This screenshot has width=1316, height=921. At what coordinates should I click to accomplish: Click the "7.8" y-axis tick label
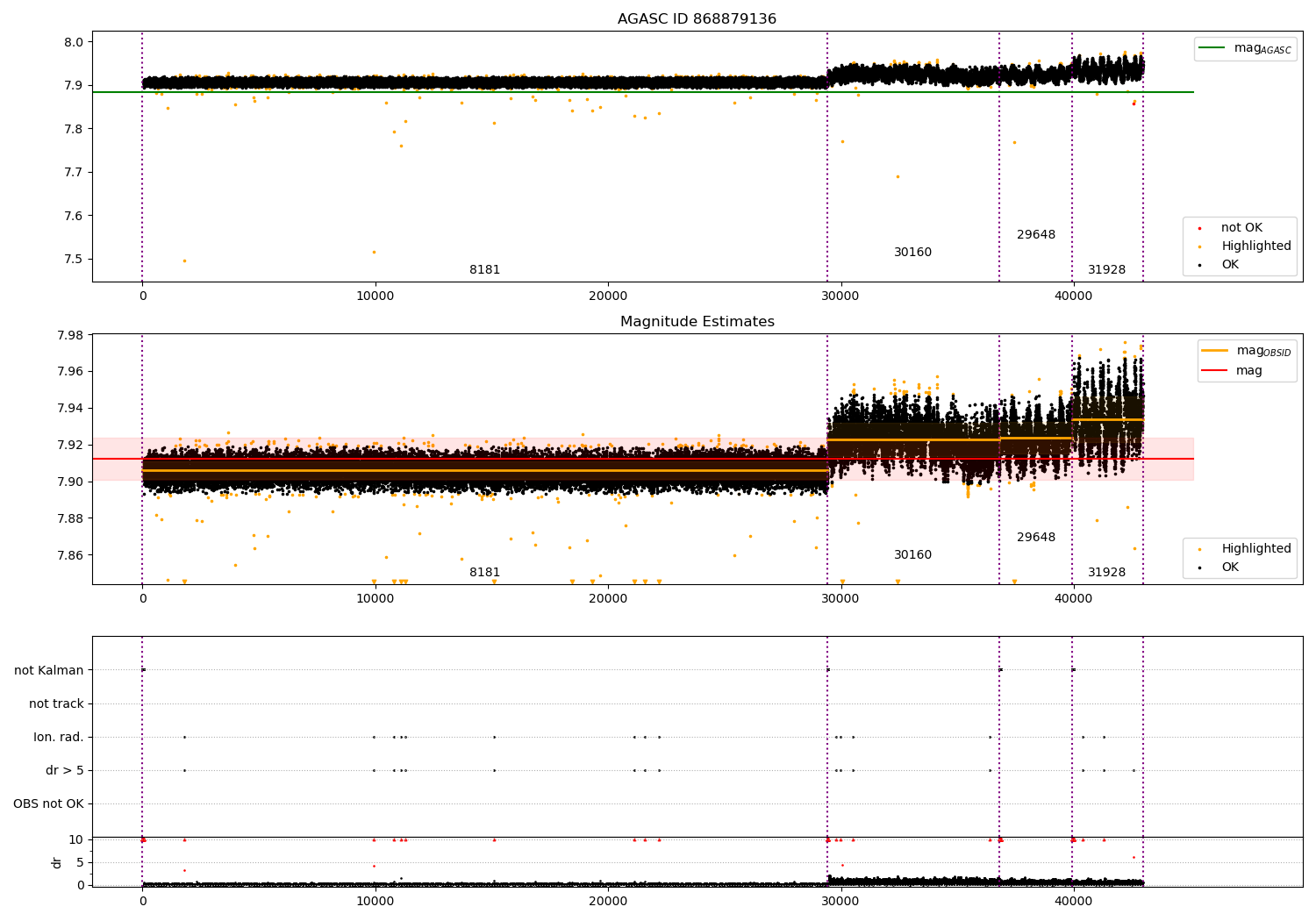(74, 129)
